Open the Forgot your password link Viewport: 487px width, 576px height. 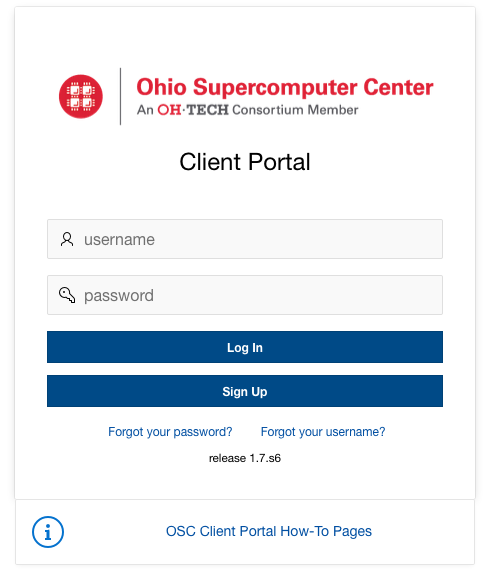[170, 432]
